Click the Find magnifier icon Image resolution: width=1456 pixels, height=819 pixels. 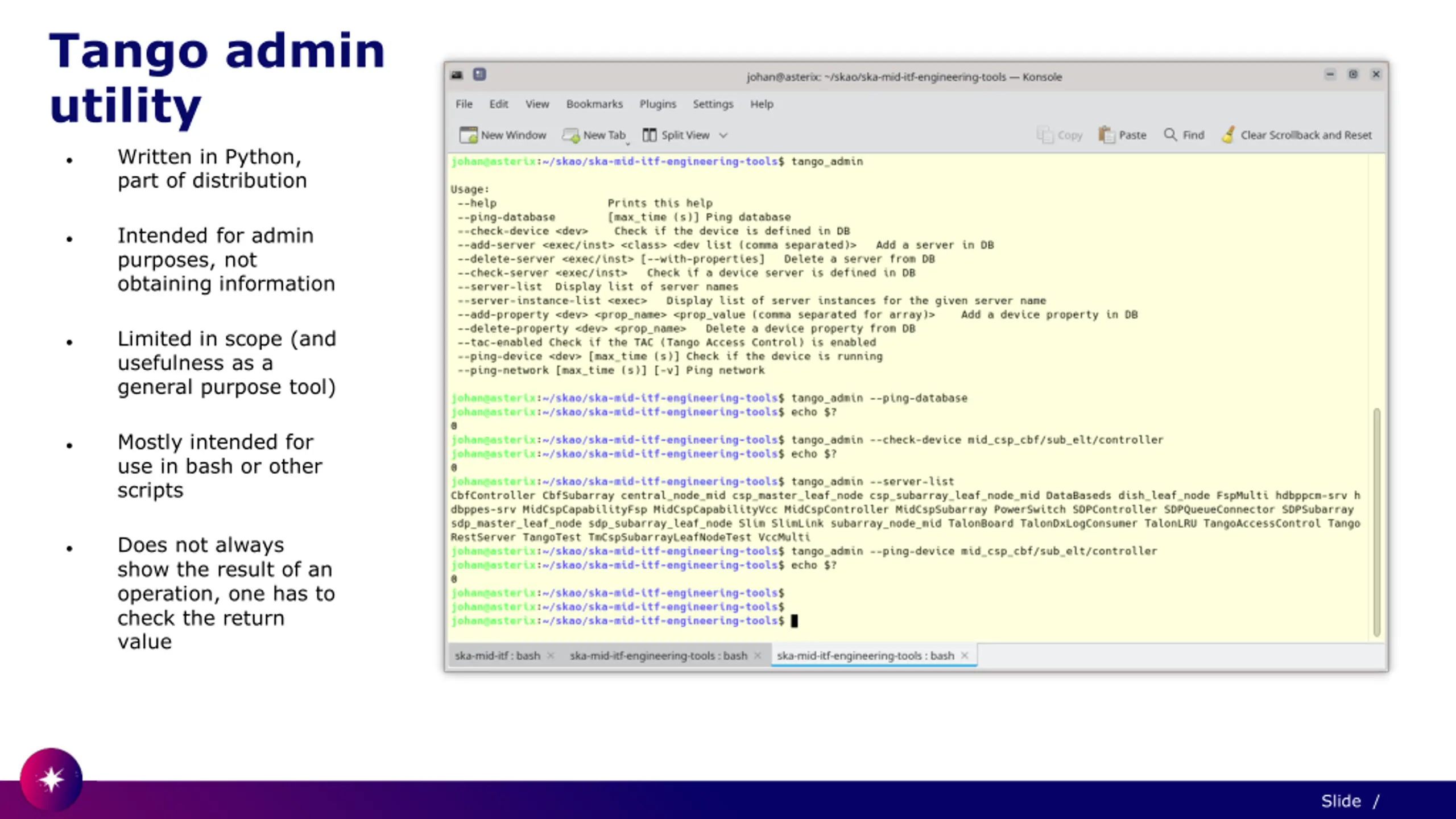pyautogui.click(x=1170, y=135)
